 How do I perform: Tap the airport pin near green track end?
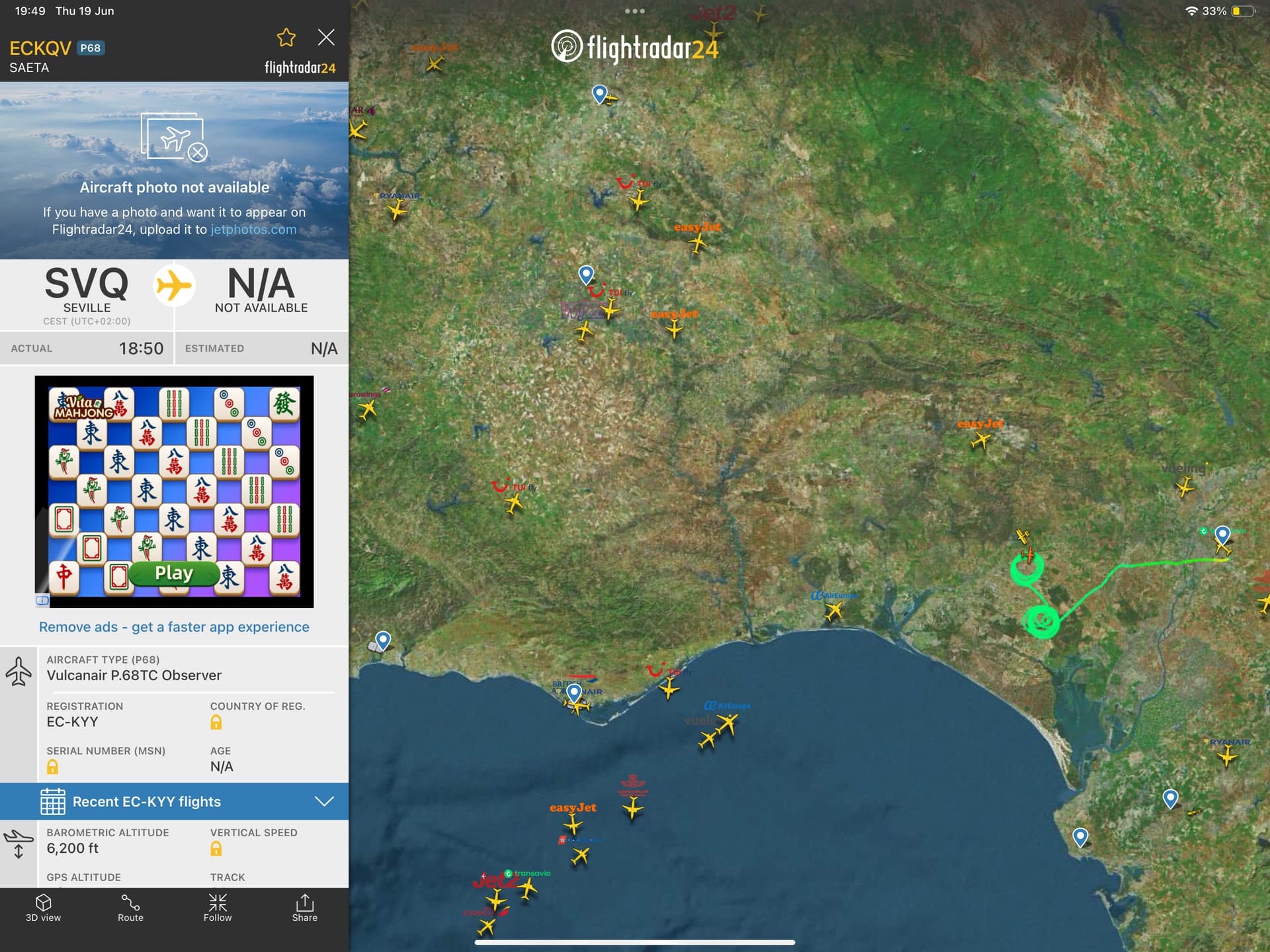pos(1222,535)
